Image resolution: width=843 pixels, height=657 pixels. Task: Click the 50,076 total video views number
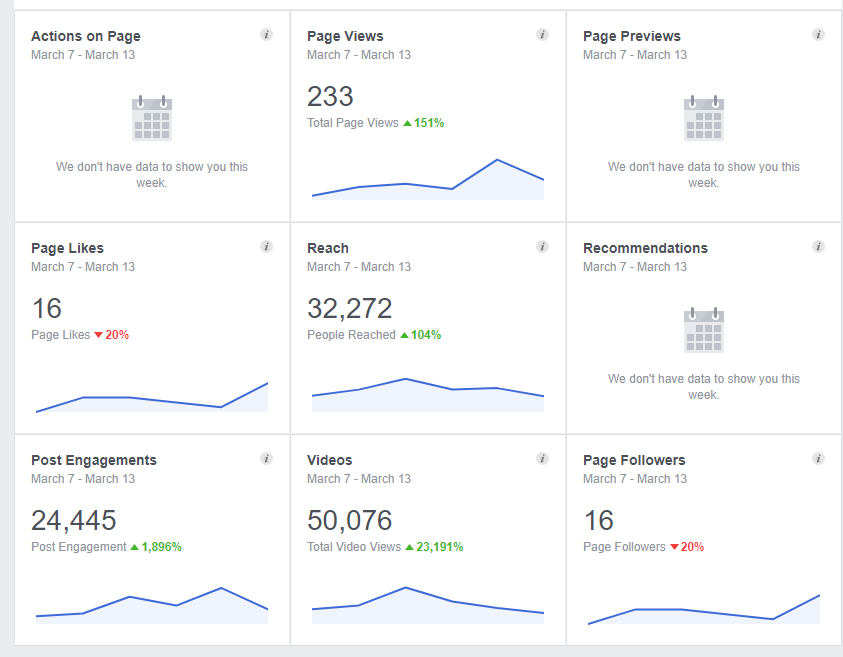(x=349, y=520)
